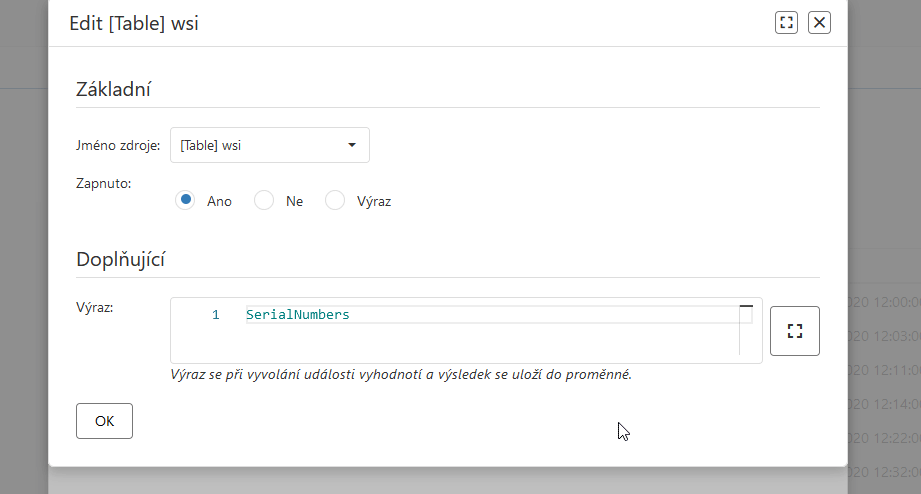The height and width of the screenshot is (494, 921).
Task: Click the Základní section heading
Action: (x=113, y=89)
